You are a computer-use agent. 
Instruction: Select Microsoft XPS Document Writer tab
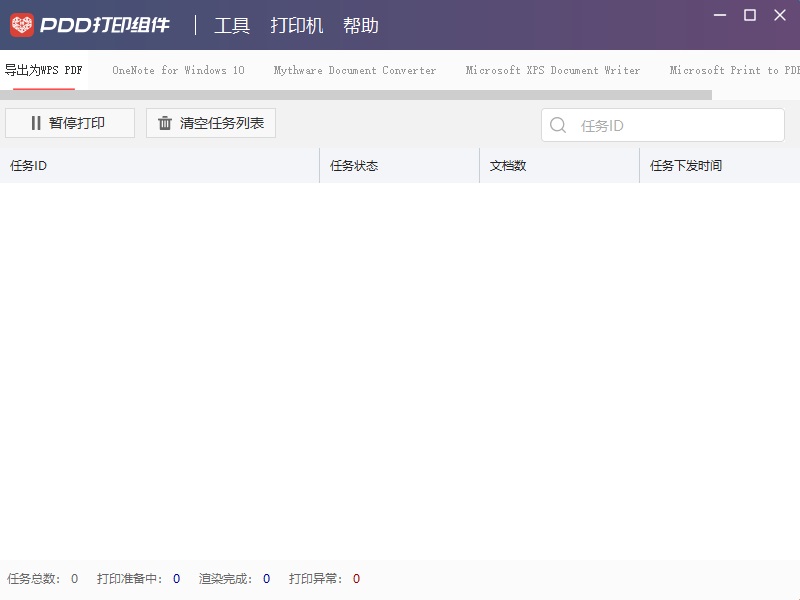[553, 70]
